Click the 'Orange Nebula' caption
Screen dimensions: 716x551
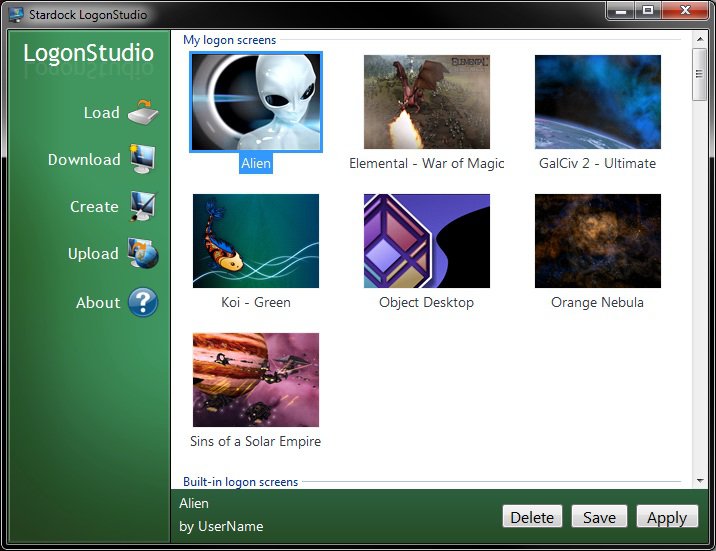pos(597,302)
